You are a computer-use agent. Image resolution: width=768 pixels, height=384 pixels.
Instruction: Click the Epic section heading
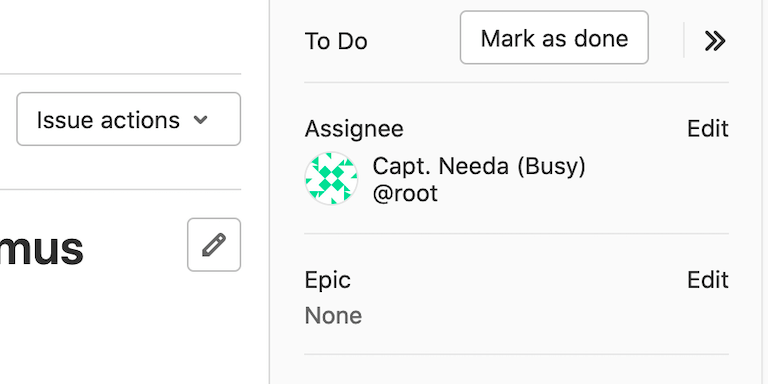pos(328,281)
